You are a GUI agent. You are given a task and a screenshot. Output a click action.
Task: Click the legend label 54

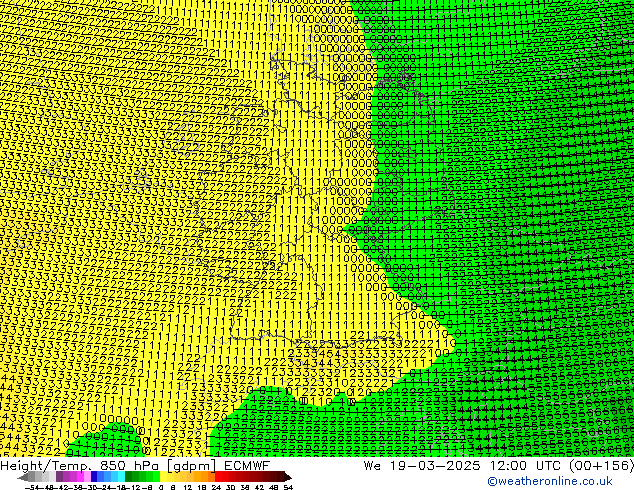click(x=288, y=488)
